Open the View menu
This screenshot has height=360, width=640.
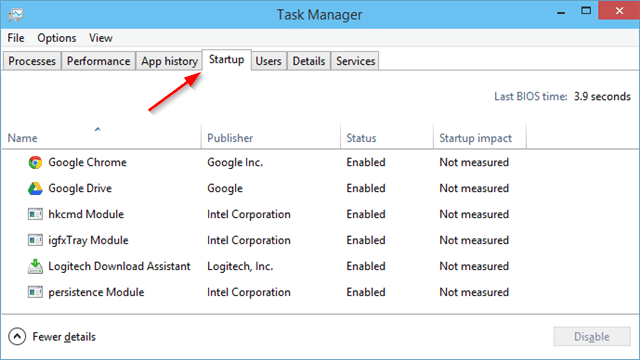[x=101, y=38]
